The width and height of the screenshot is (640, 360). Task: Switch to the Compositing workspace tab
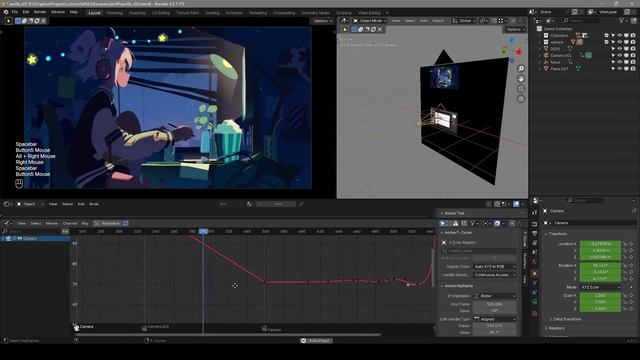click(x=284, y=13)
